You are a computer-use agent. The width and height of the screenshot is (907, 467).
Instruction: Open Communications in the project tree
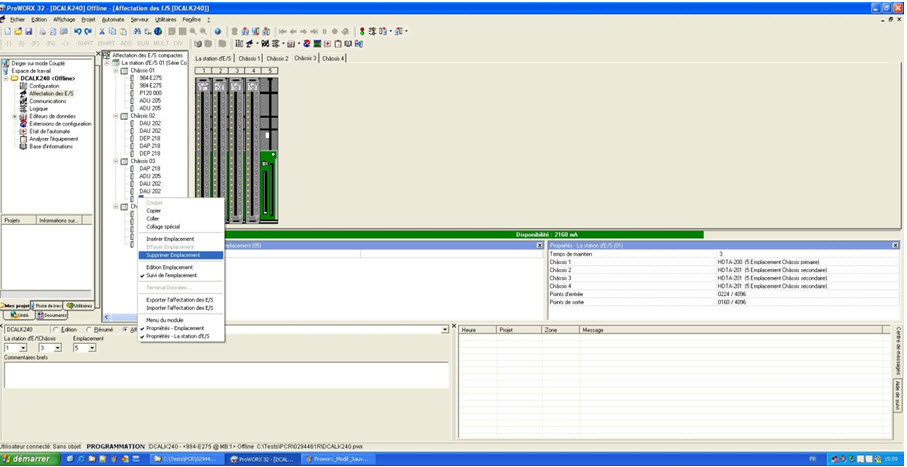coord(48,101)
